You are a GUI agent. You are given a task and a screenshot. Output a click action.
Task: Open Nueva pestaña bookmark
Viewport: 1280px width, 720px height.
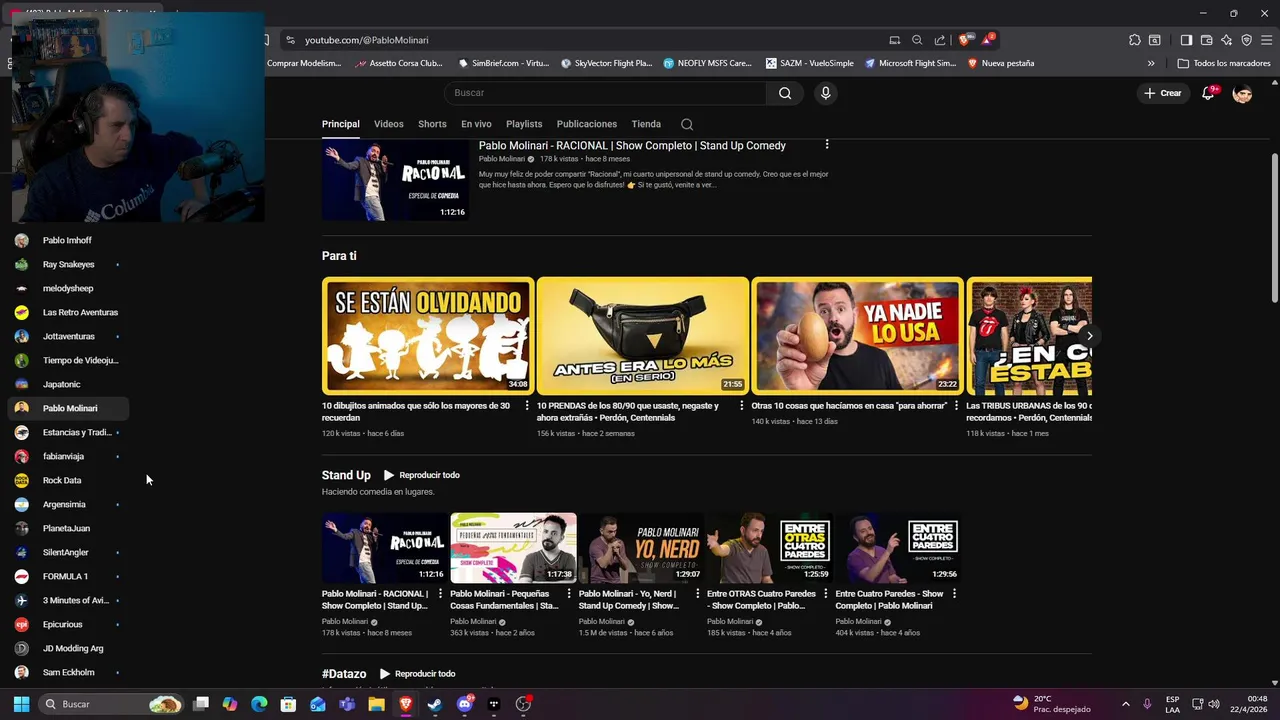1001,63
